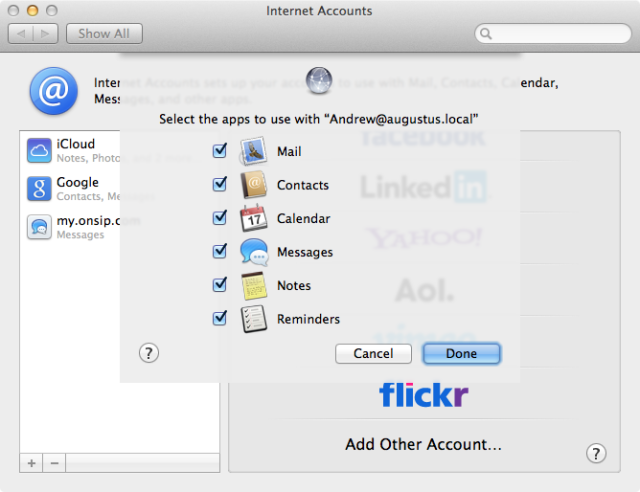Click the Cancel button
This screenshot has width=640, height=492.
click(x=373, y=353)
